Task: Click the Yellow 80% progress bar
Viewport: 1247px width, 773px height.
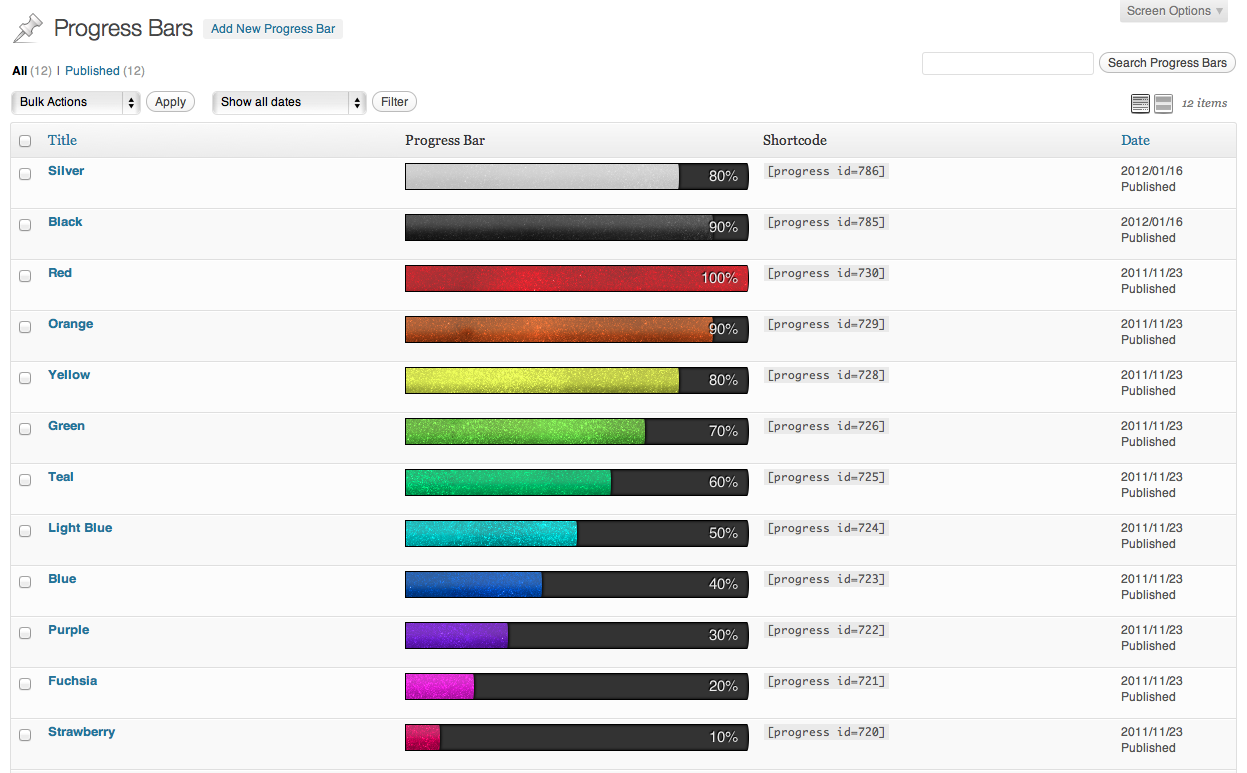Action: (576, 380)
